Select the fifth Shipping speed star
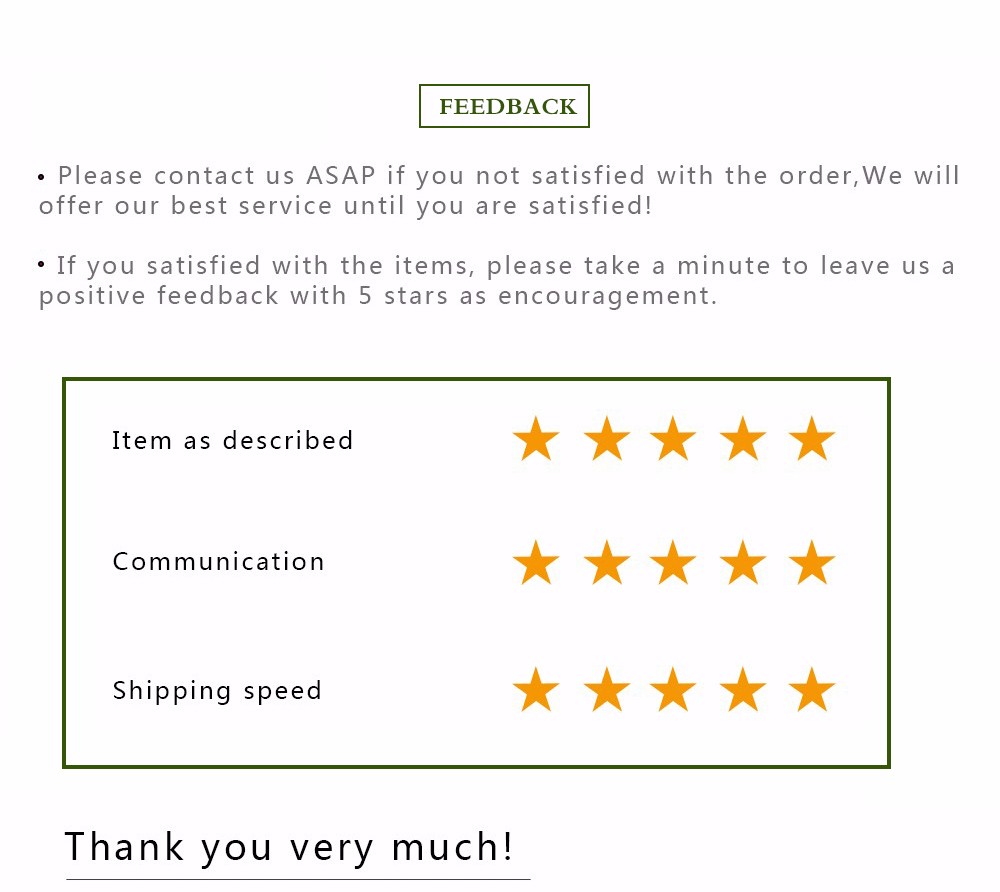 click(811, 691)
